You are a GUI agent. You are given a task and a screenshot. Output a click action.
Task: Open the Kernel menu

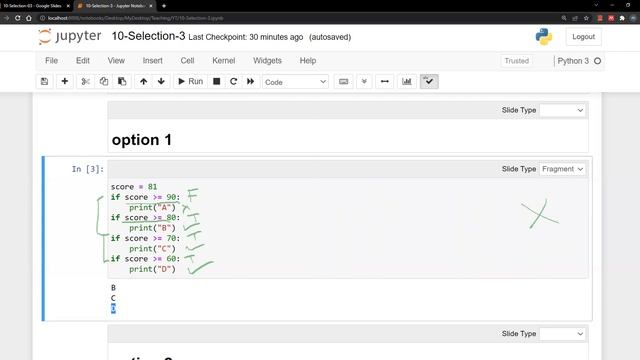(x=224, y=60)
